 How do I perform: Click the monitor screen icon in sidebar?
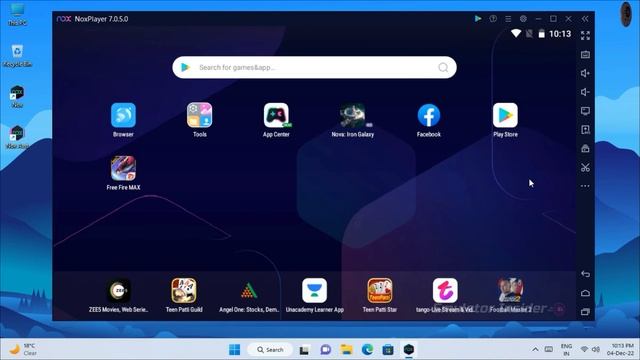pos(585,111)
